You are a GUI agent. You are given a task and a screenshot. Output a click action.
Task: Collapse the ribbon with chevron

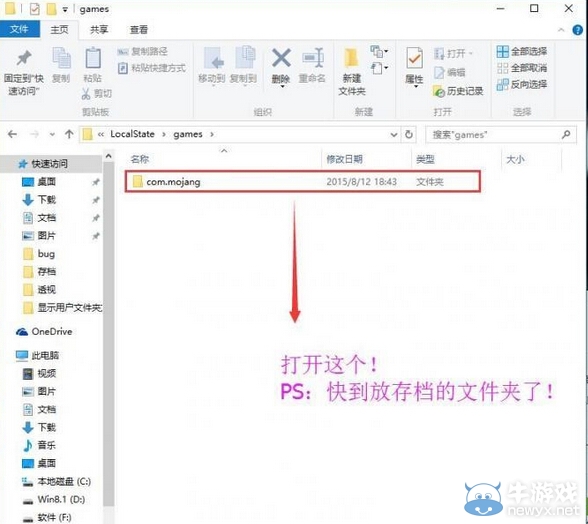click(561, 30)
